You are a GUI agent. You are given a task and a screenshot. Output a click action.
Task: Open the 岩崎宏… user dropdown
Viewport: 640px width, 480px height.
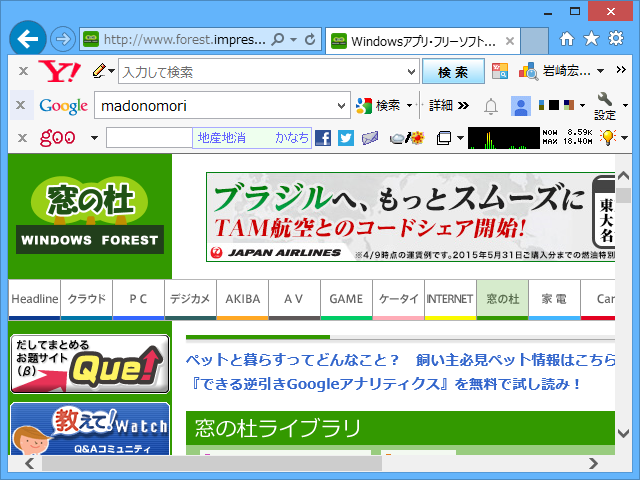(600, 71)
